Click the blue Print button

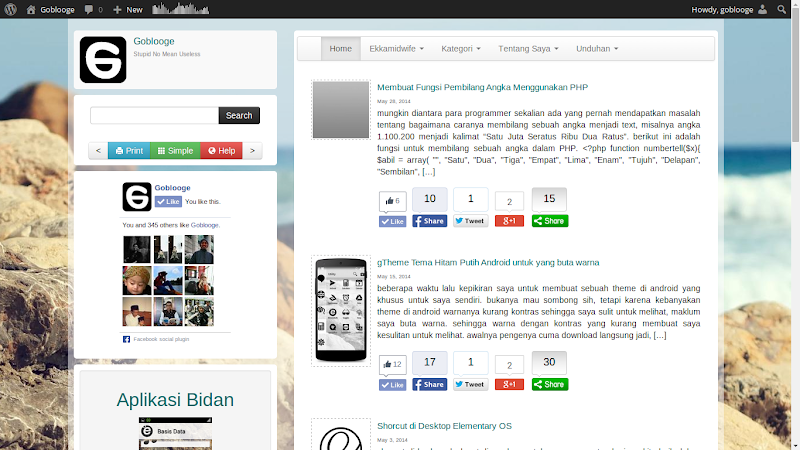tap(129, 151)
